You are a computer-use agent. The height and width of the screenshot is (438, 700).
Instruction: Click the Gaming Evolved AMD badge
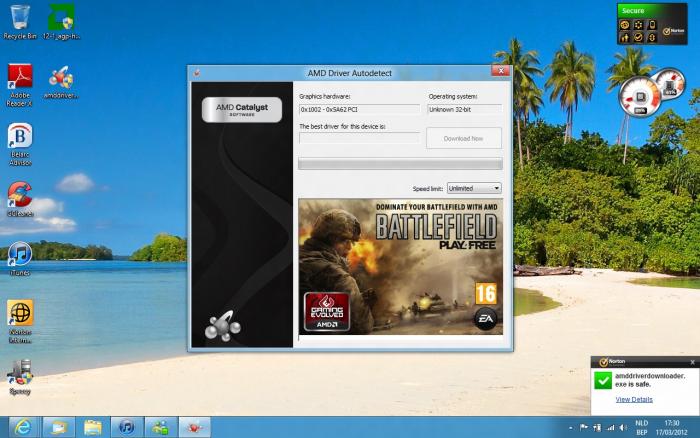tap(327, 311)
